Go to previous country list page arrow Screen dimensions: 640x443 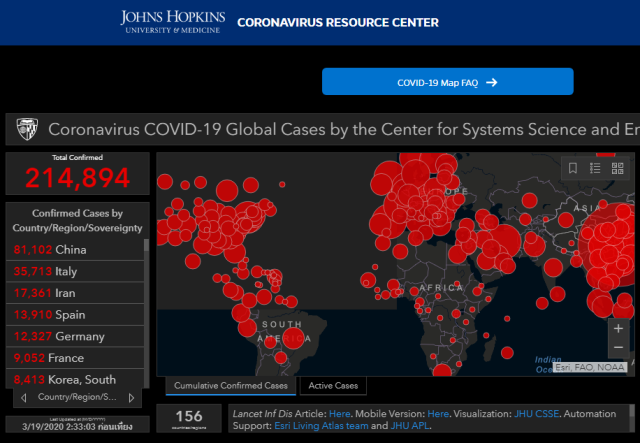pyautogui.click(x=24, y=398)
